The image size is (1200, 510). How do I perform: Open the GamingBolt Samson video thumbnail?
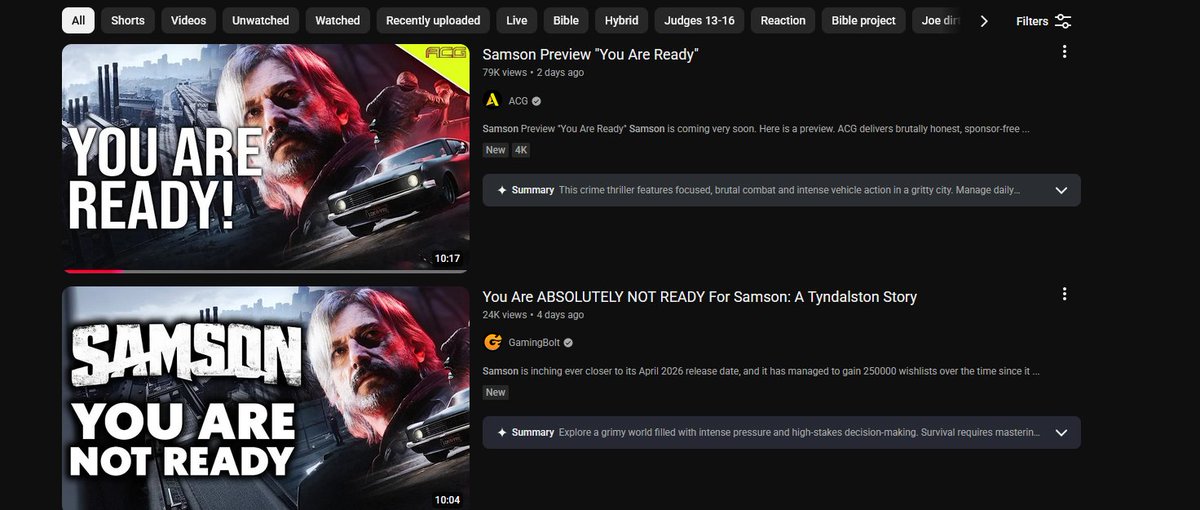tap(266, 398)
